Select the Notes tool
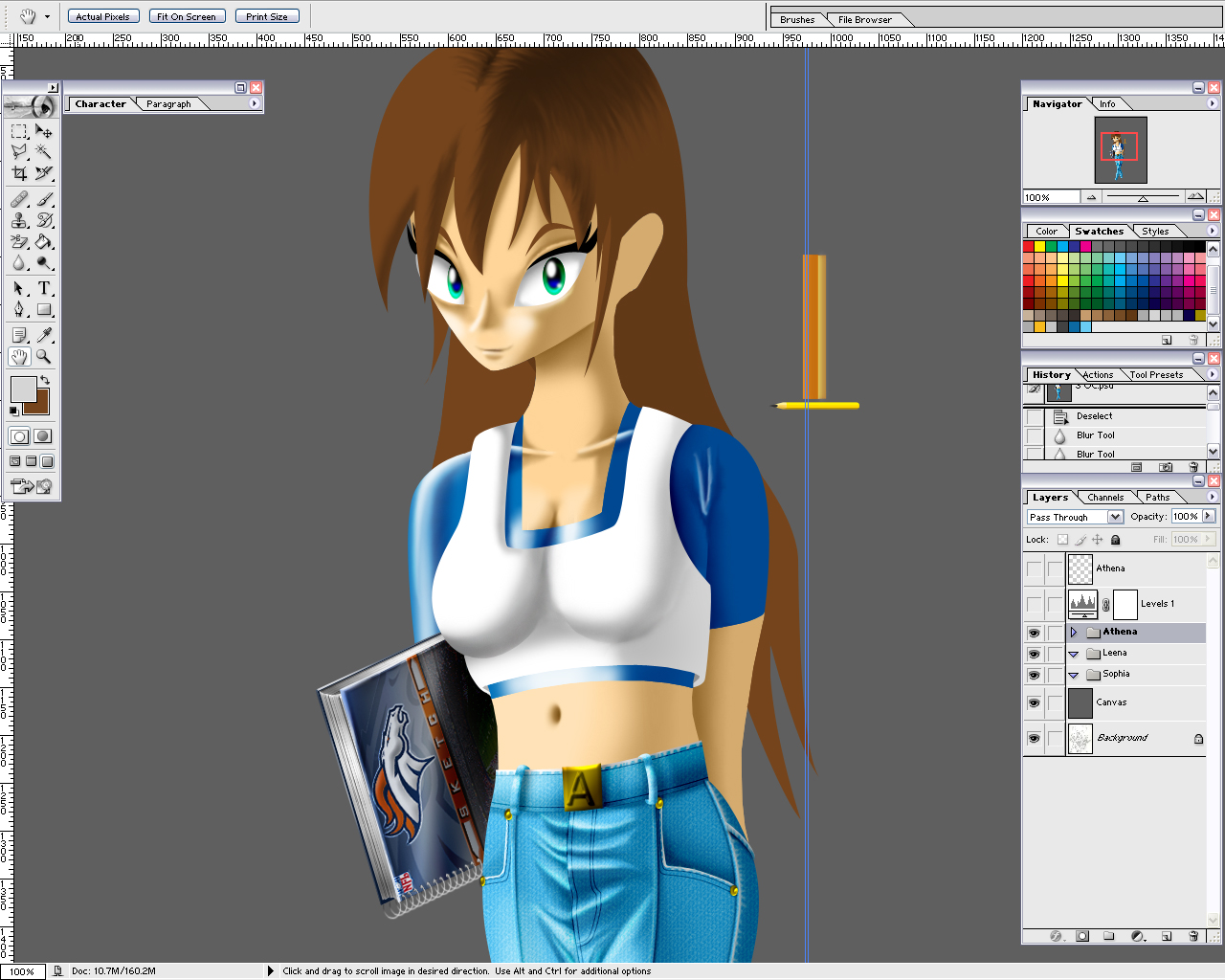 click(19, 335)
